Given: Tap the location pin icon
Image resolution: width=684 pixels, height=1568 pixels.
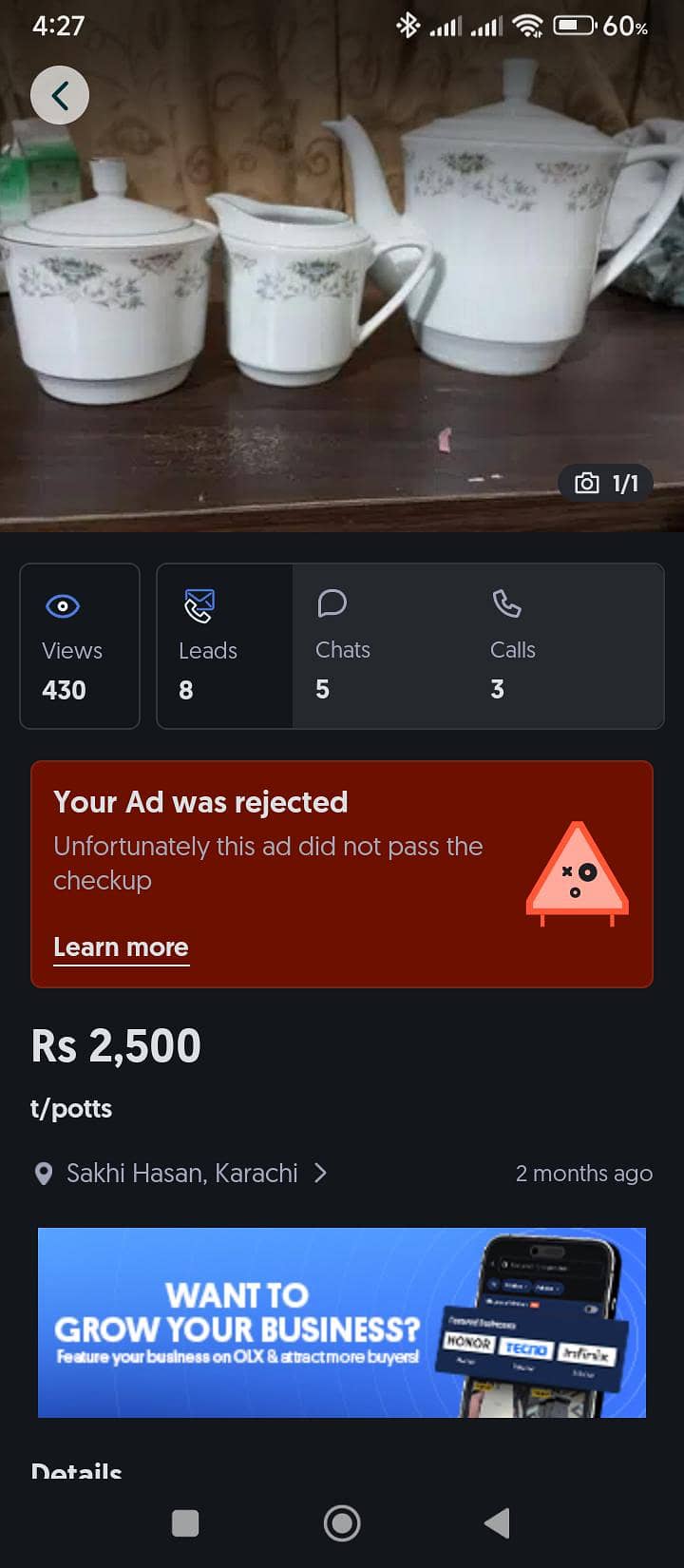Looking at the screenshot, I should coord(43,1174).
